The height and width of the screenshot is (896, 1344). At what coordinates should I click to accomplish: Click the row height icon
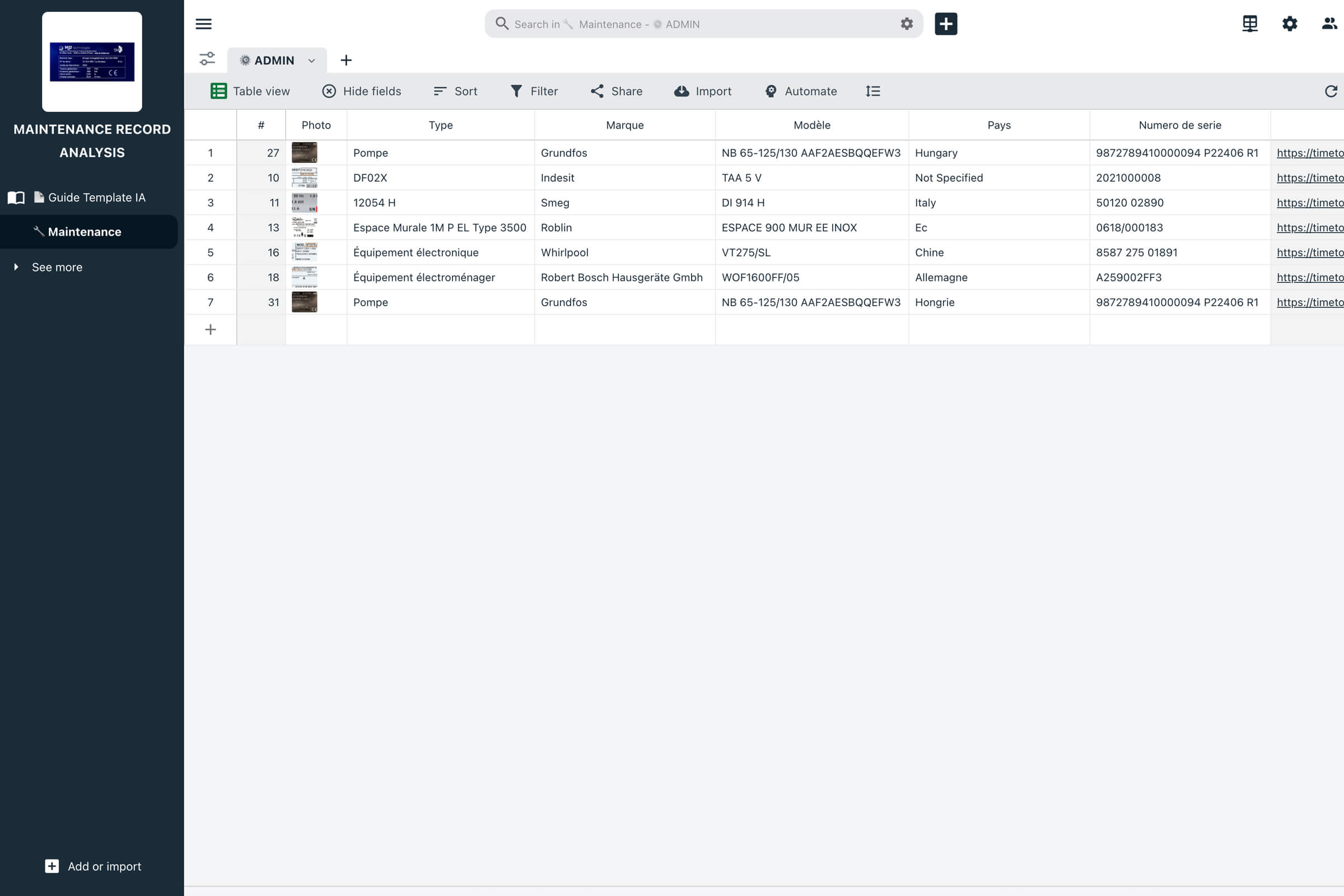[x=872, y=91]
